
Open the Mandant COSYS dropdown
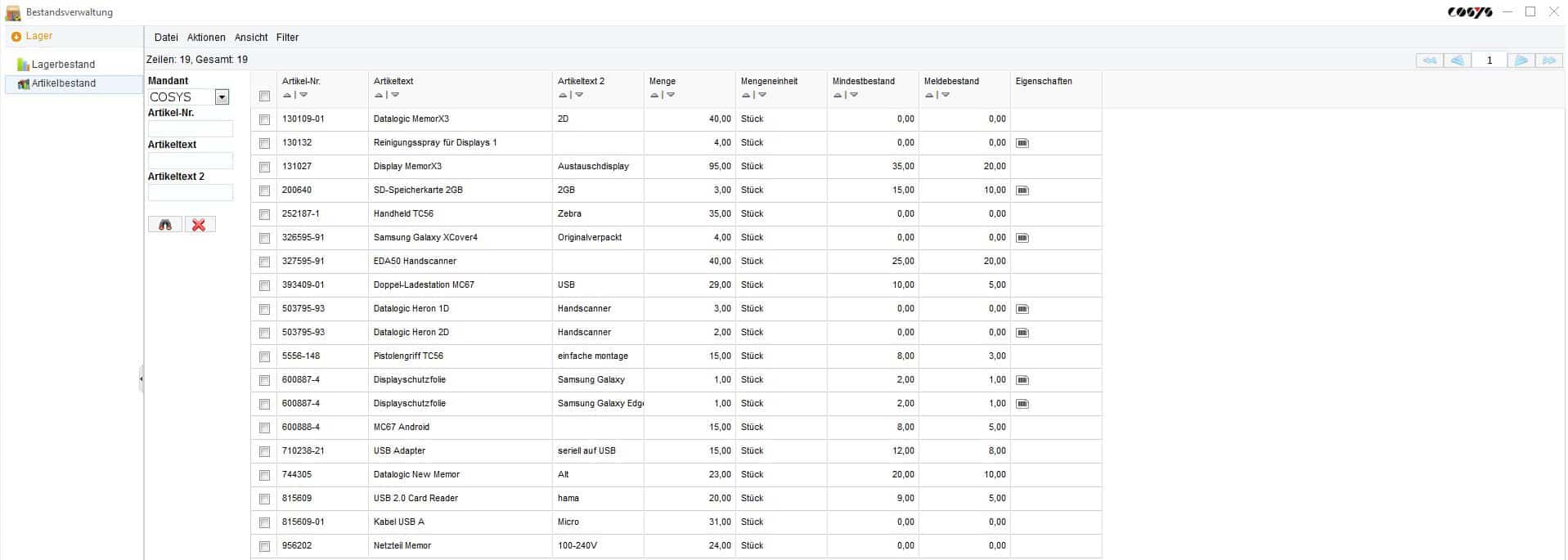[222, 97]
